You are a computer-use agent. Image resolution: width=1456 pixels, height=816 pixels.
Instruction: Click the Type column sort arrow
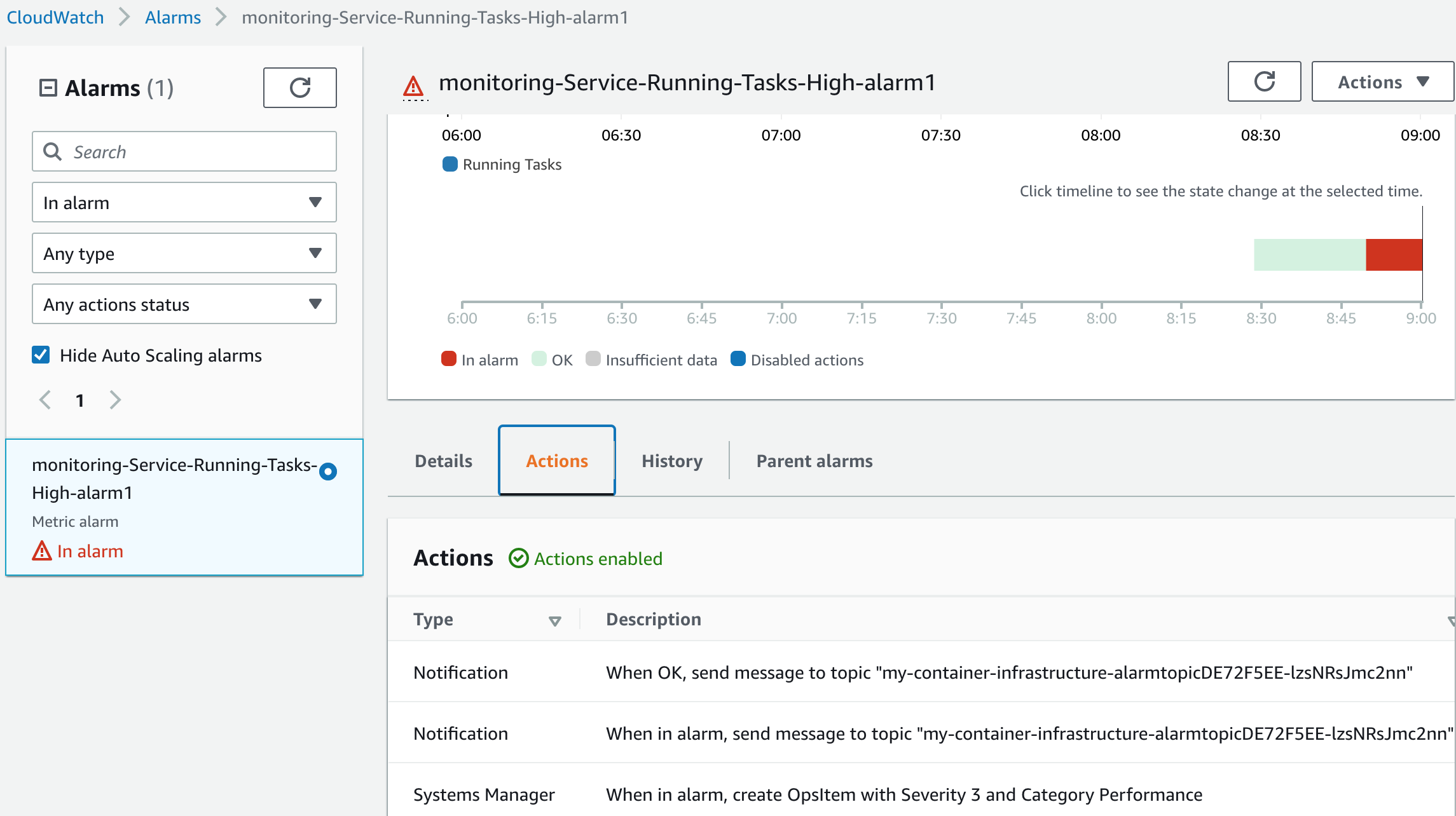pyautogui.click(x=554, y=621)
